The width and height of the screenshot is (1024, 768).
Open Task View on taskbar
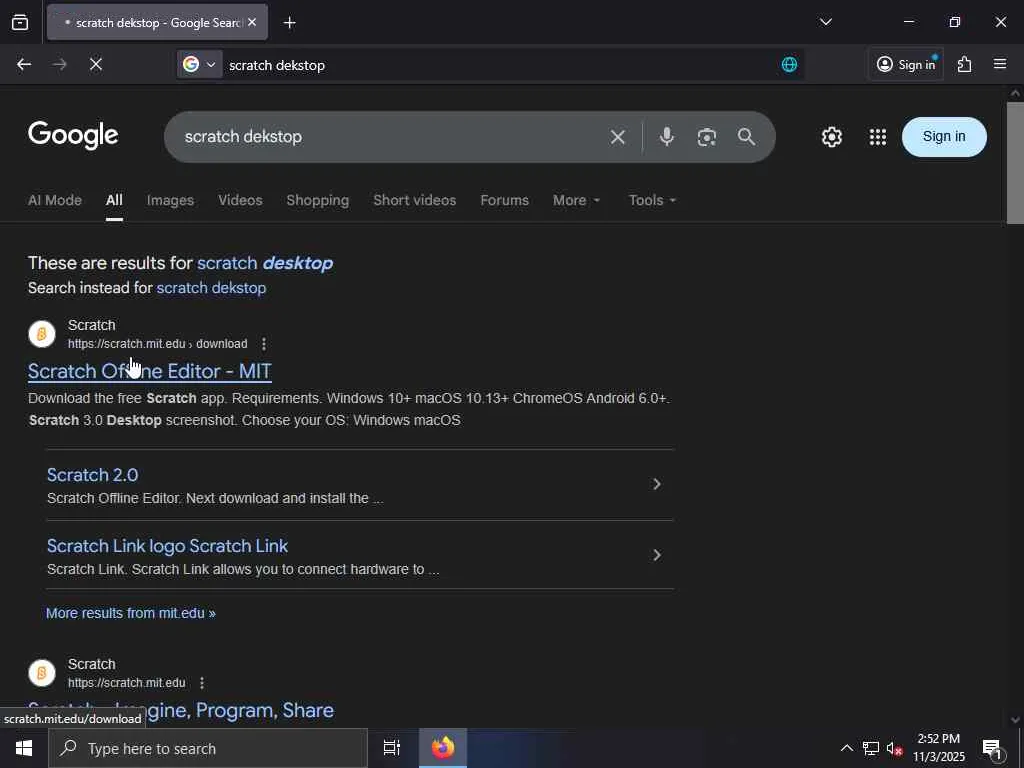point(392,748)
